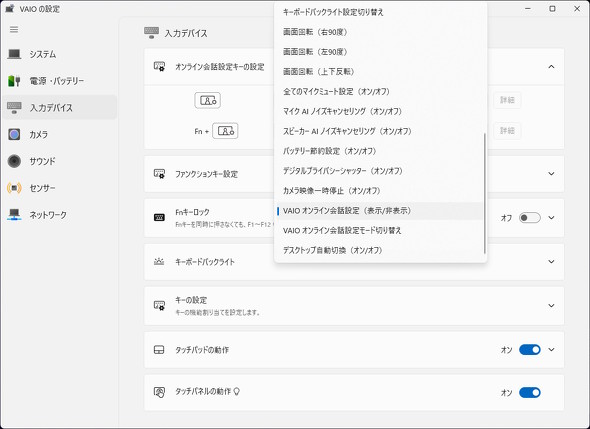Screen dimensions: 590x429
Task: Open the hamburger navigation menu
Action: tap(14, 29)
